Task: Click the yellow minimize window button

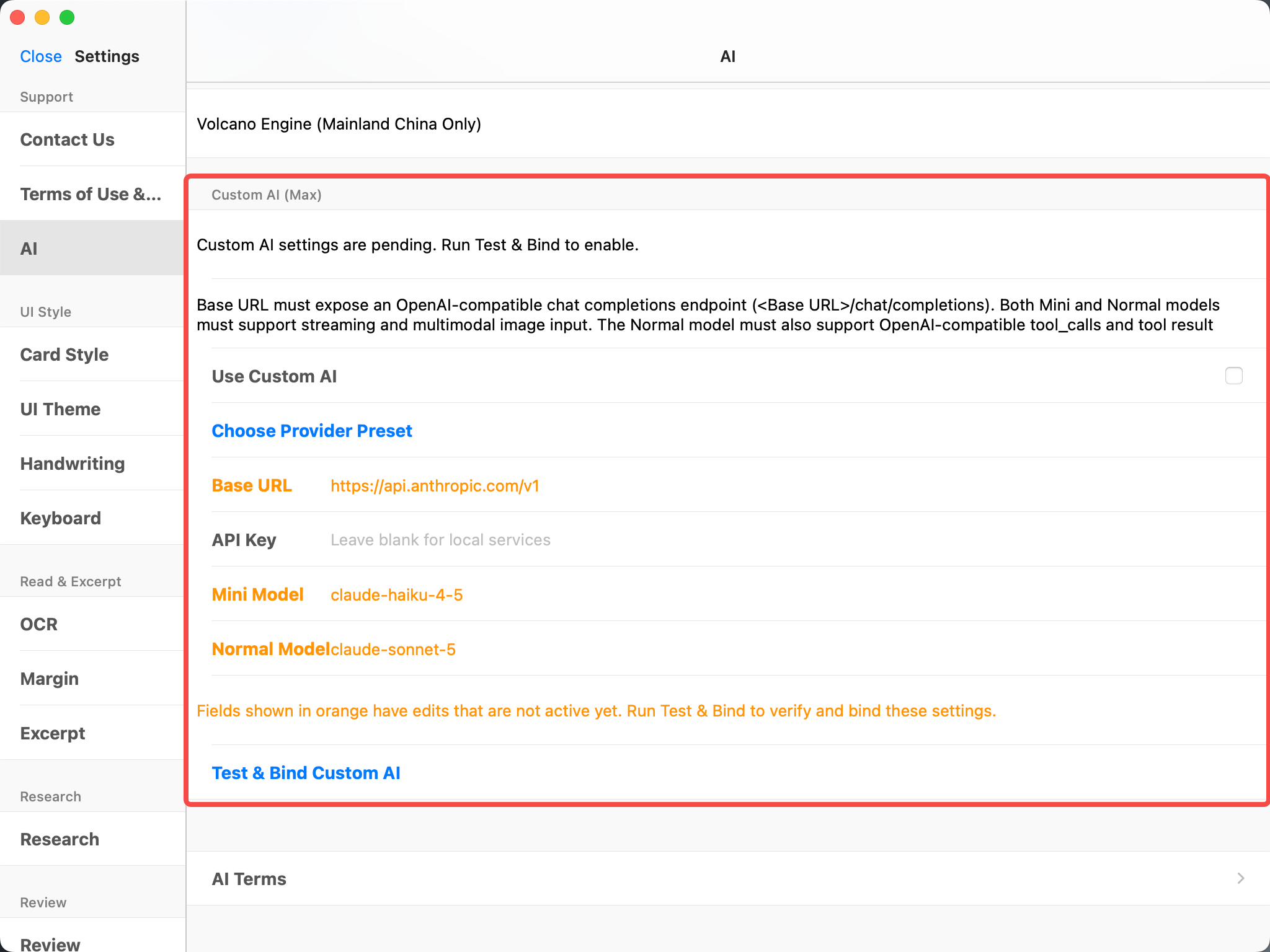Action: (42, 17)
